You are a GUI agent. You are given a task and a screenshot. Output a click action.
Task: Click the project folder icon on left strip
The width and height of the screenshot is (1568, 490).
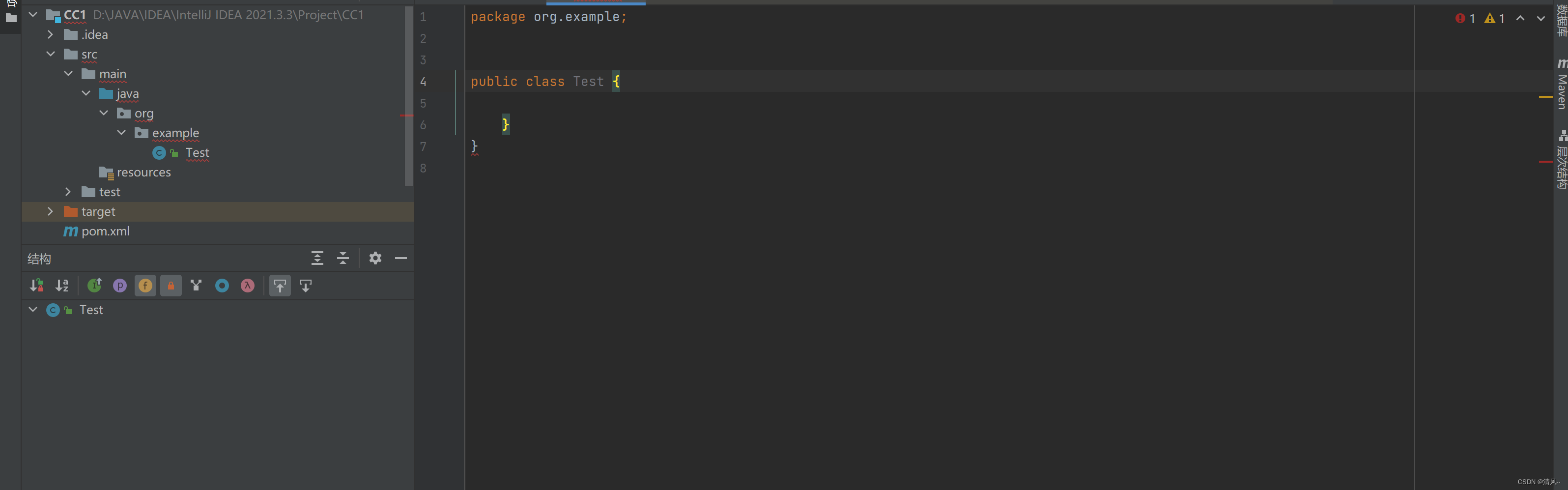(11, 18)
